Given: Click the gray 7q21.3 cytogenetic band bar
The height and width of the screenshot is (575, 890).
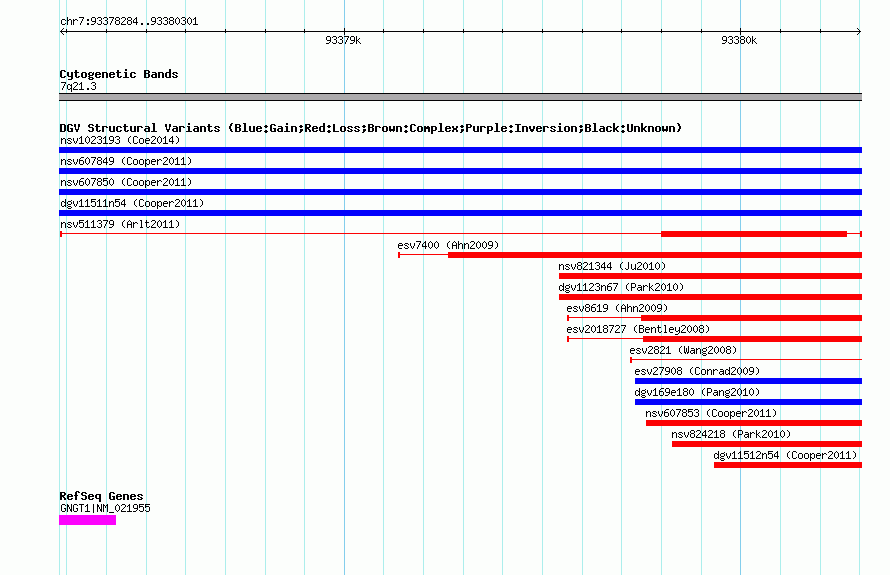Looking at the screenshot, I should [x=460, y=97].
